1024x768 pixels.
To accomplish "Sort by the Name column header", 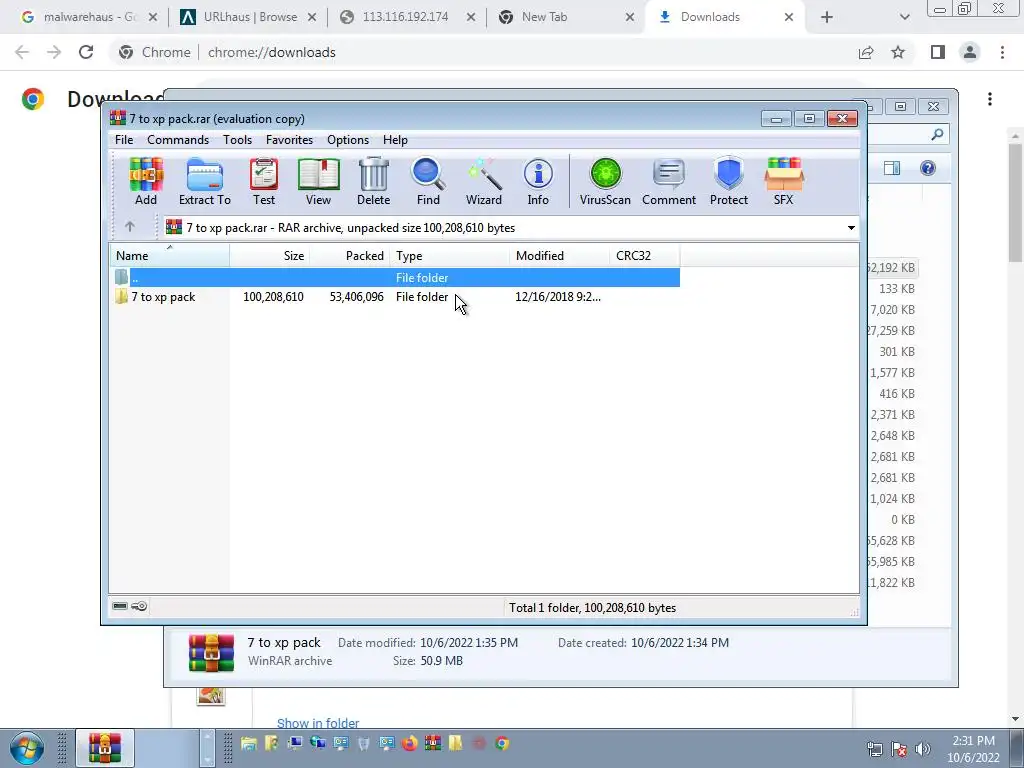I will point(169,255).
